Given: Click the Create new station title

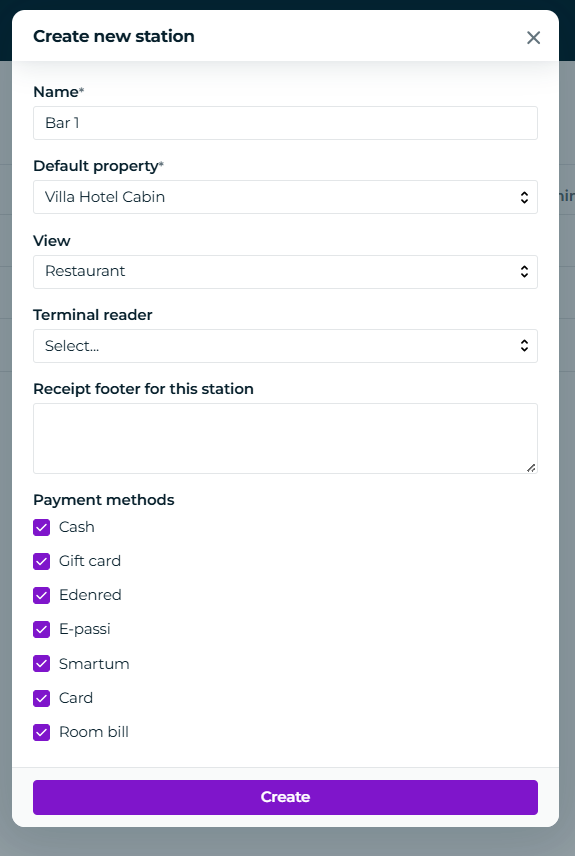Looking at the screenshot, I should [x=114, y=36].
